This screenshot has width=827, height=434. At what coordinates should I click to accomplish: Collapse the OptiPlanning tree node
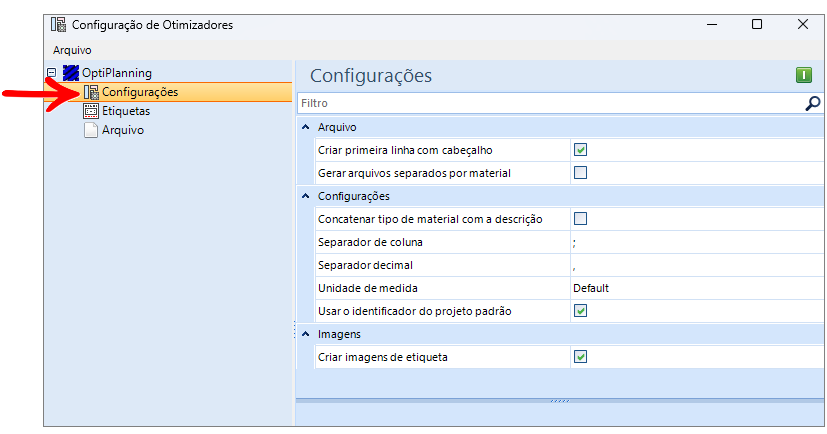[x=52, y=73]
